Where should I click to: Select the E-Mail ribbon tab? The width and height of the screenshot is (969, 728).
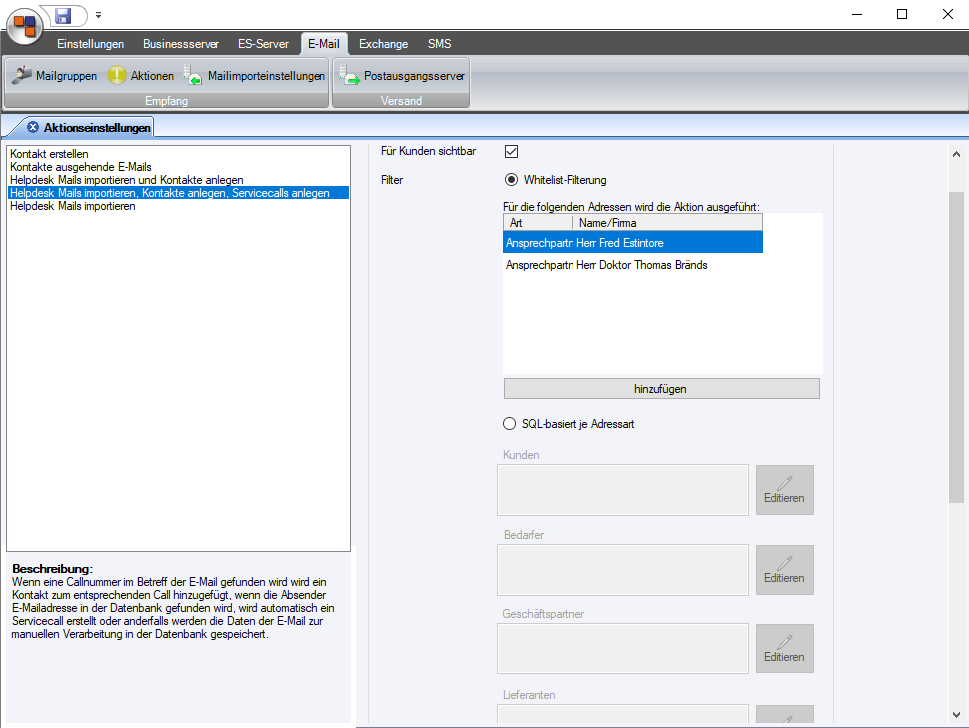click(x=324, y=44)
